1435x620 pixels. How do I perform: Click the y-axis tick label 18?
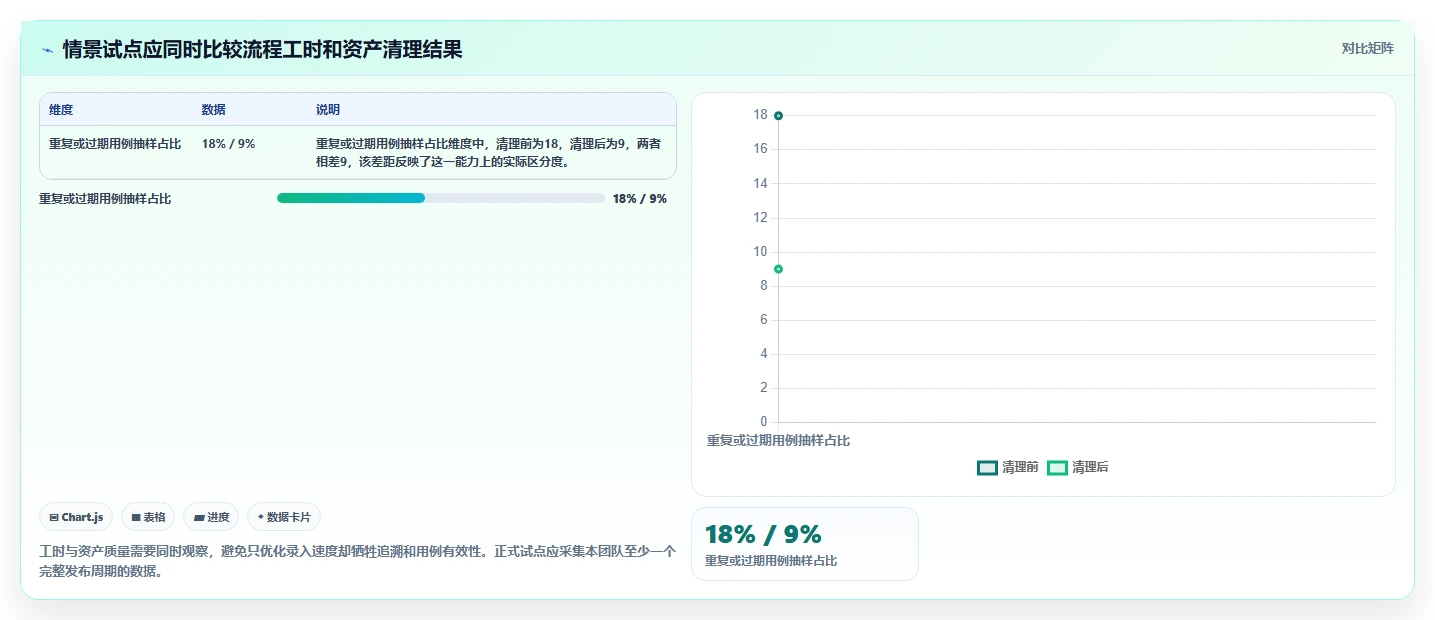click(x=760, y=115)
